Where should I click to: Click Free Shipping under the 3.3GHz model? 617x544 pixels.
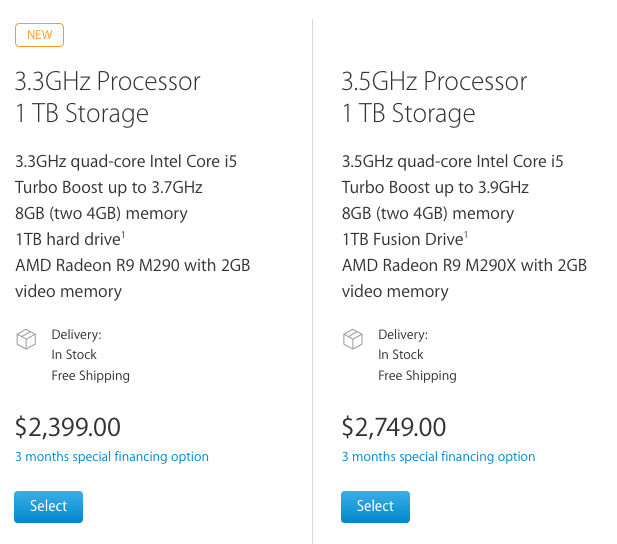[x=91, y=376]
